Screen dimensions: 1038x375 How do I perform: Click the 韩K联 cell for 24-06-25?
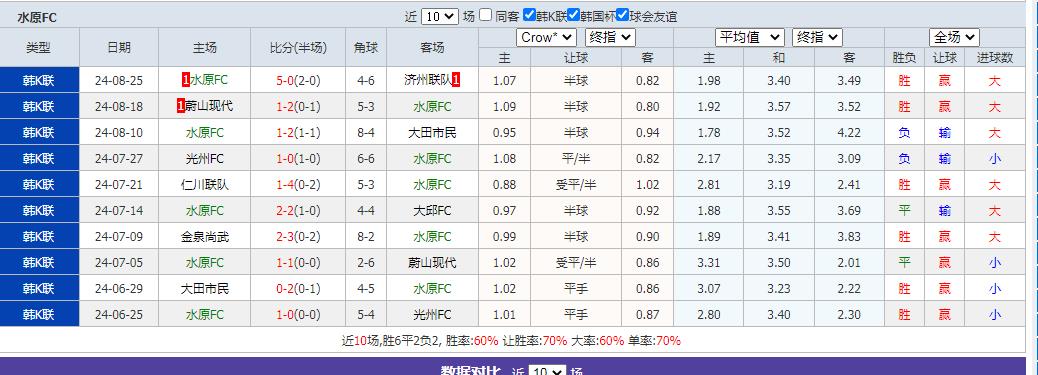point(39,314)
